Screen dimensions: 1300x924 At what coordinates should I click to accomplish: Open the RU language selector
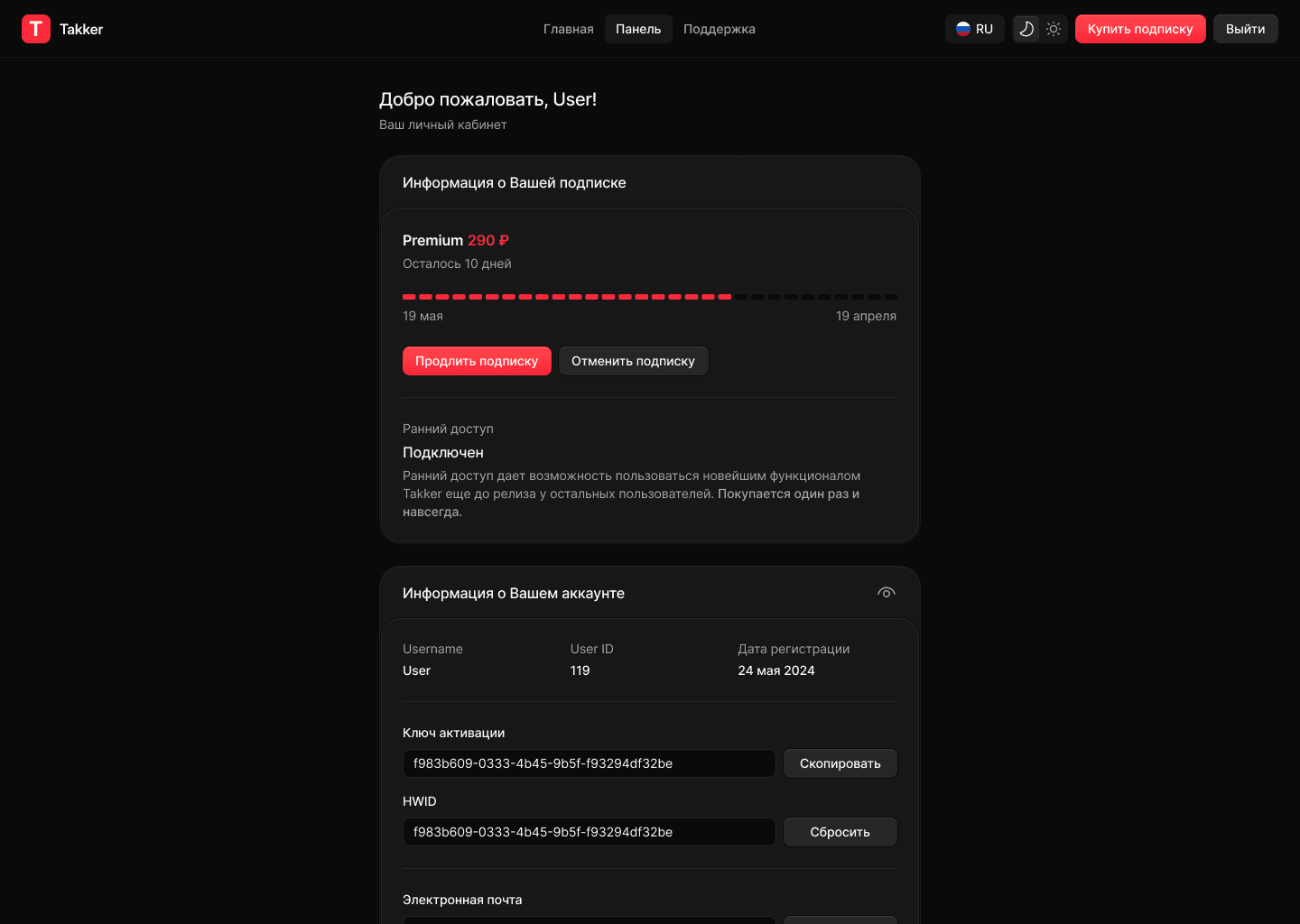[x=975, y=29]
